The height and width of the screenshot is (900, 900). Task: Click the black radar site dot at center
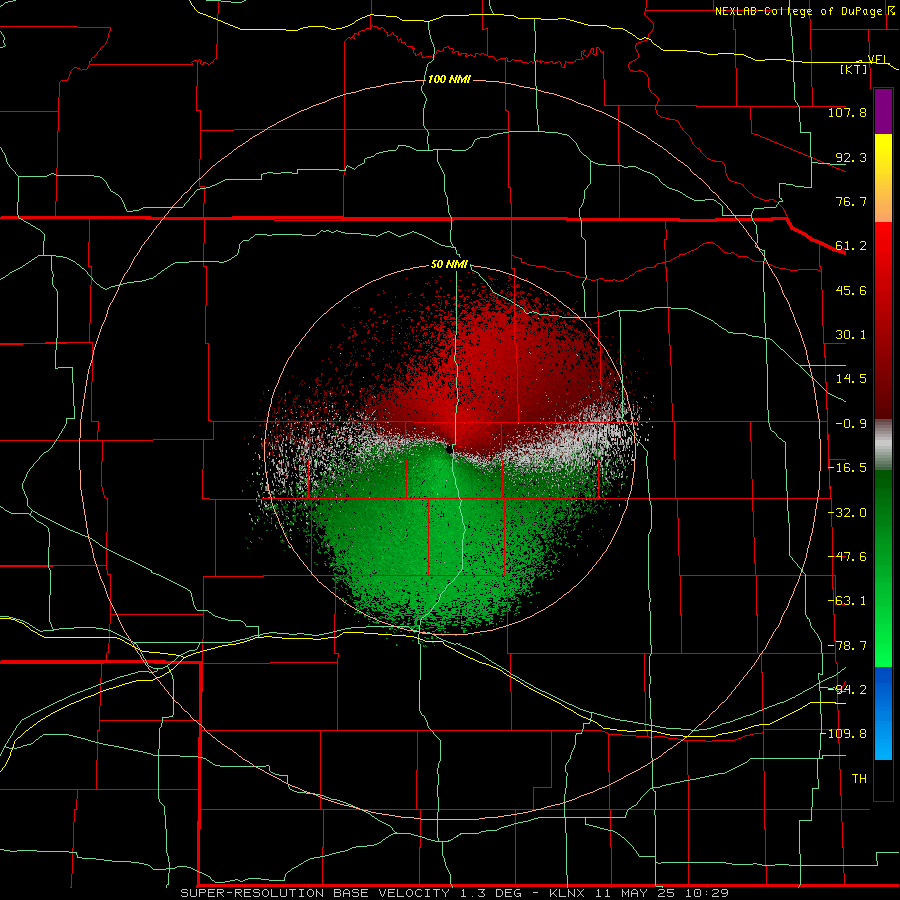tap(449, 450)
